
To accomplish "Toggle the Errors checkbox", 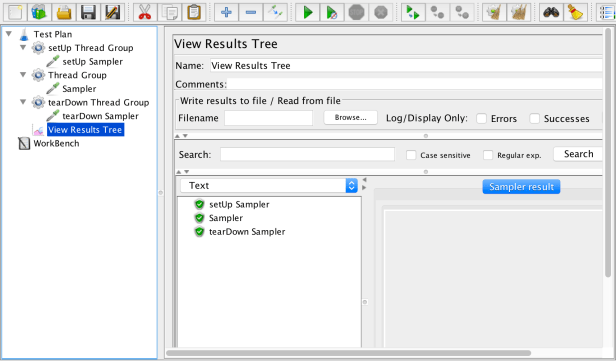I will tap(482, 119).
